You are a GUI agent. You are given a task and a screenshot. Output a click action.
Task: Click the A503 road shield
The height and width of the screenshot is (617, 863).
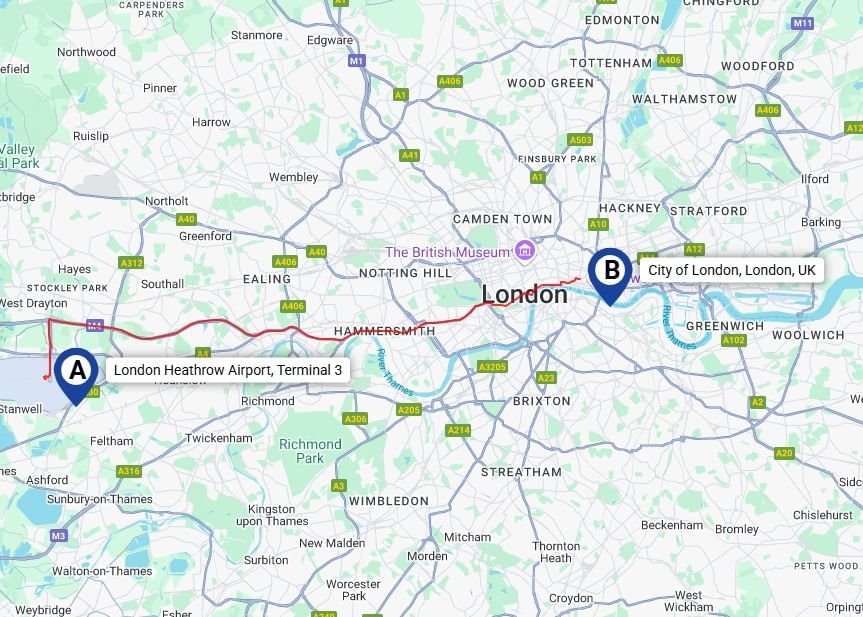[580, 140]
